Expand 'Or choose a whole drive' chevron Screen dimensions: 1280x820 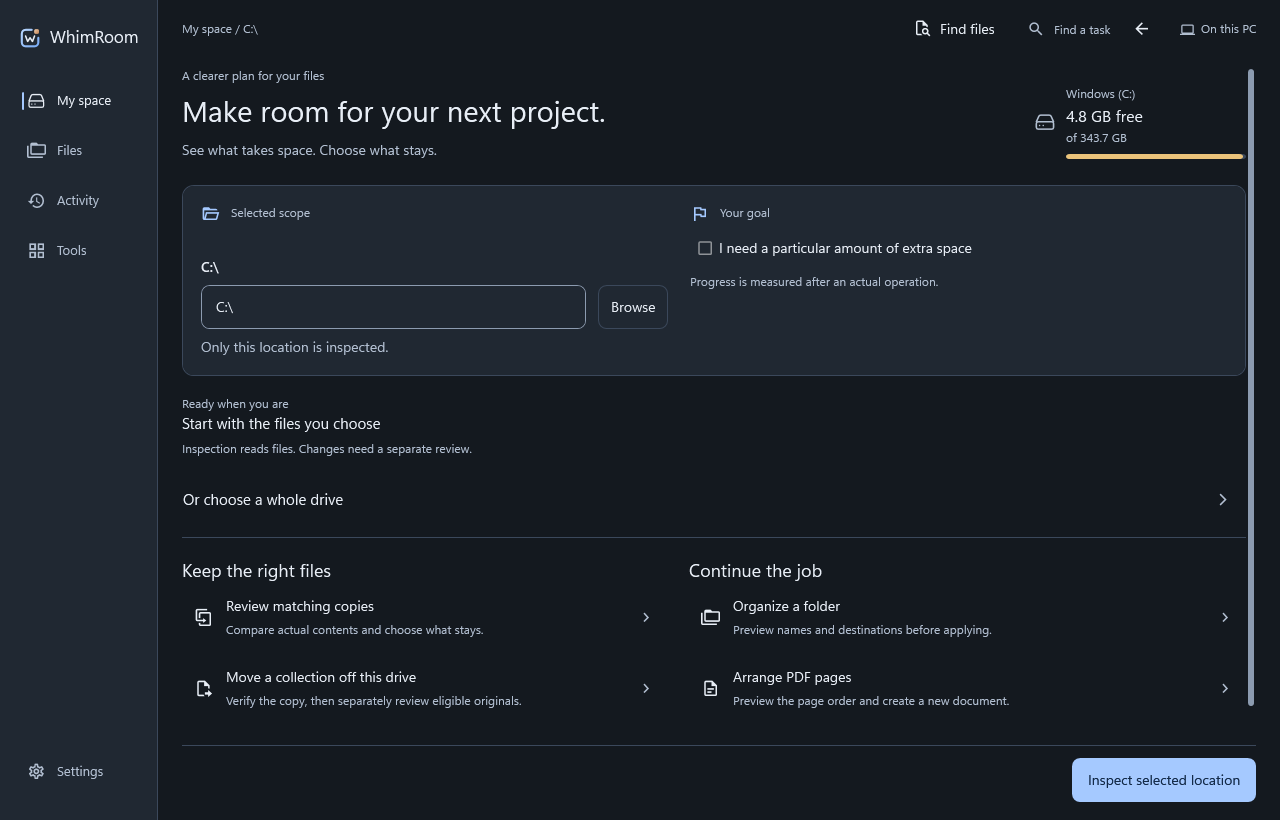(1222, 499)
